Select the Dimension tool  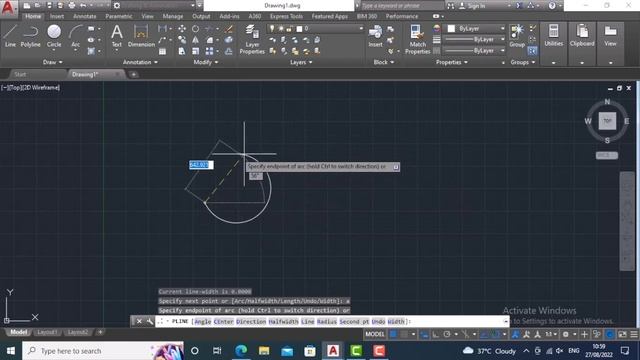click(141, 36)
